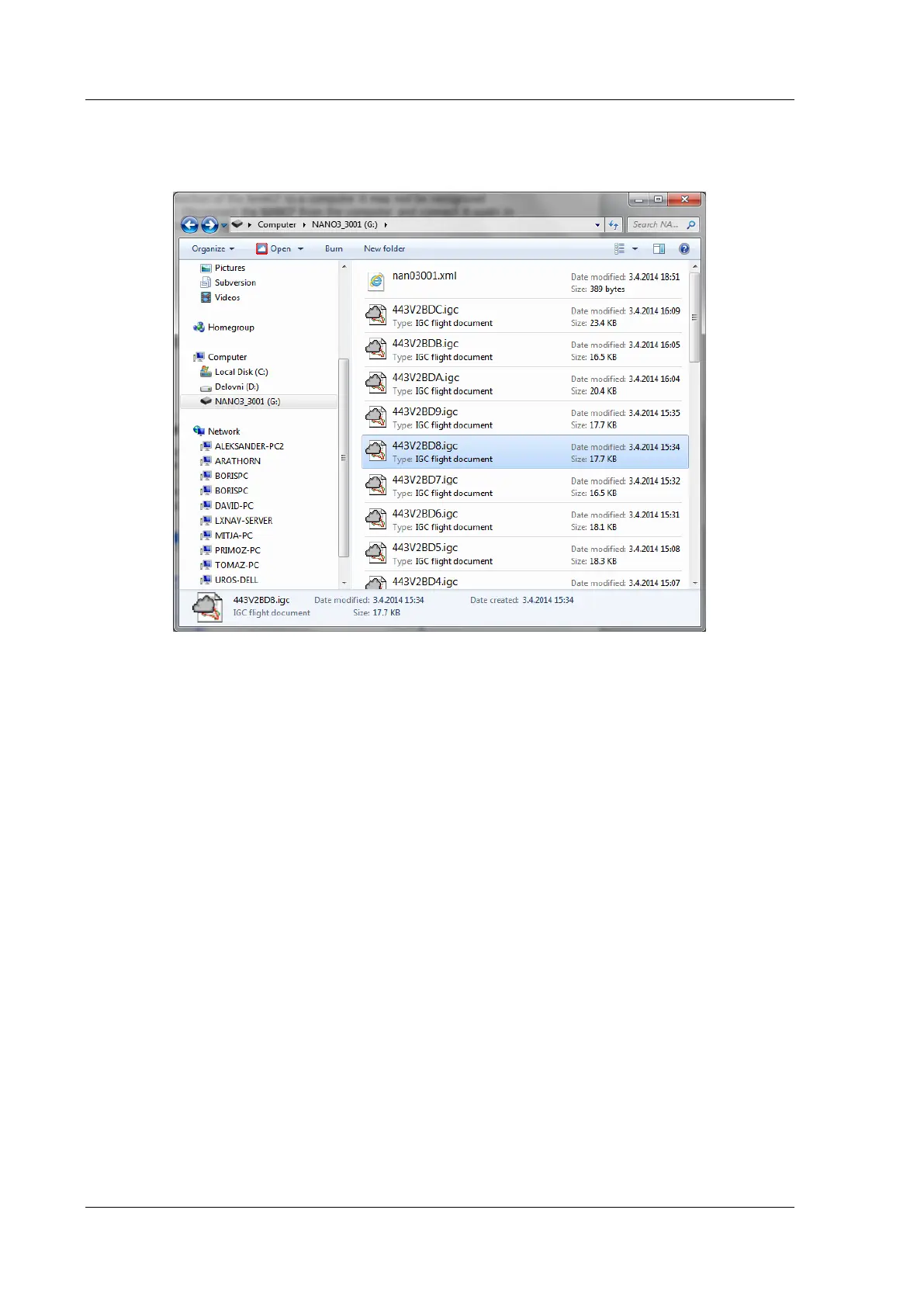
Task: Open ARATHORN network computer
Action: tap(237, 461)
